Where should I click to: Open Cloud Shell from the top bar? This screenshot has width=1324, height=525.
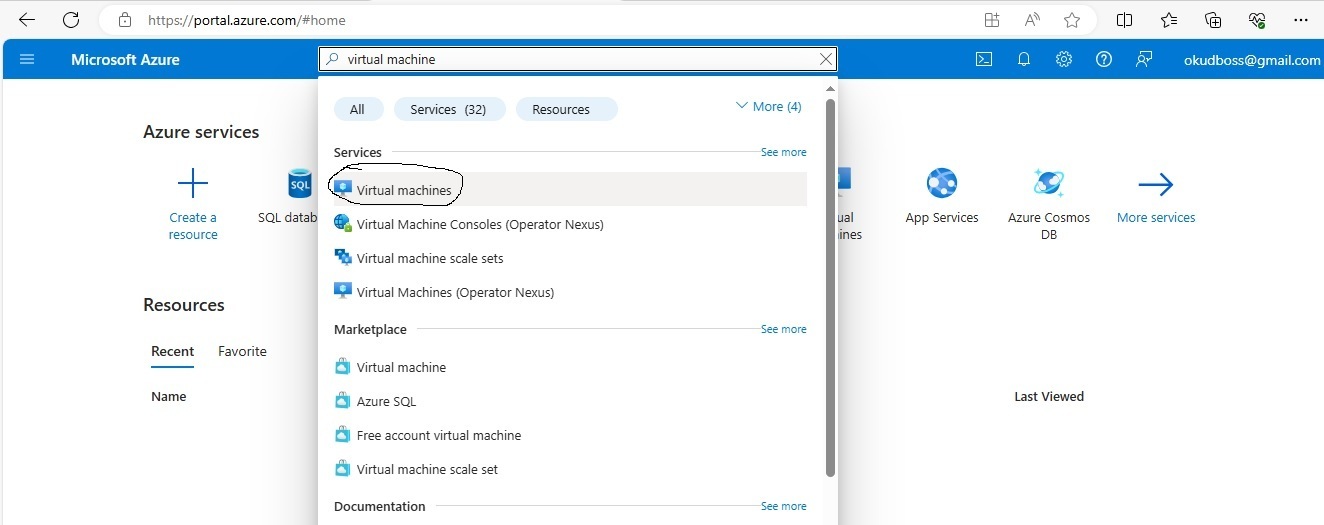pos(984,59)
